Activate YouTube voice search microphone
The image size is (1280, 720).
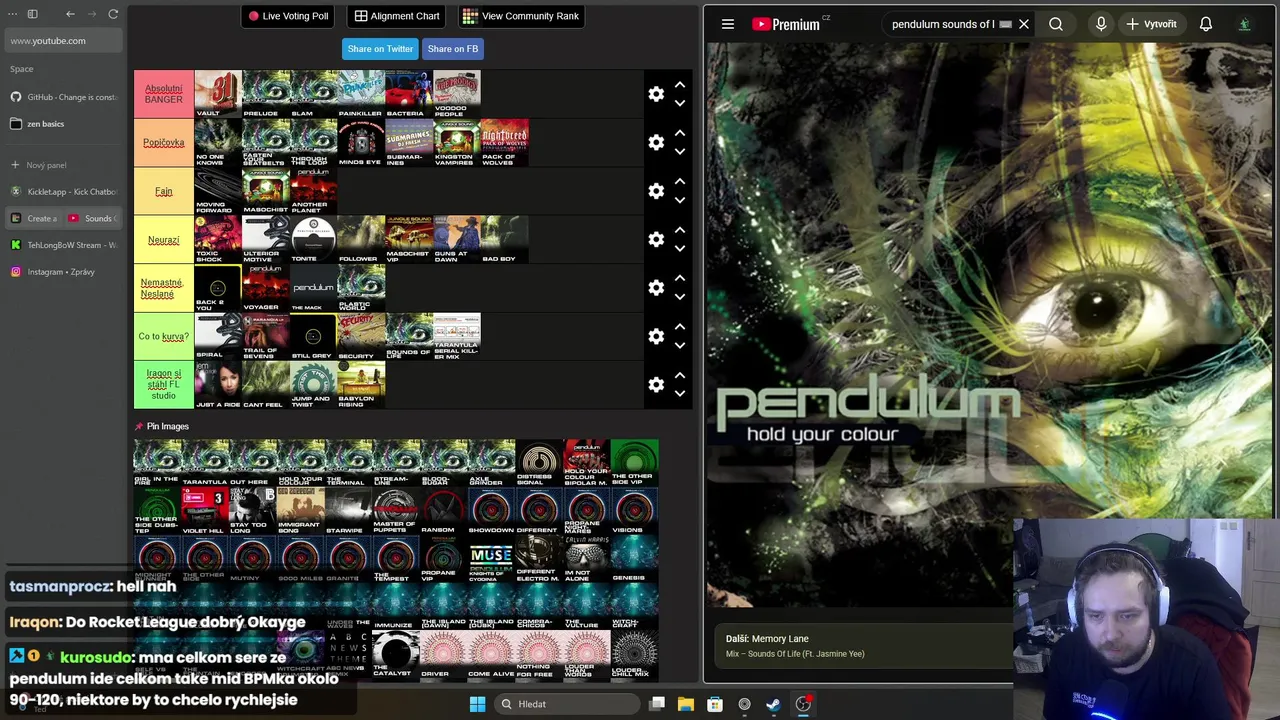(x=1101, y=24)
